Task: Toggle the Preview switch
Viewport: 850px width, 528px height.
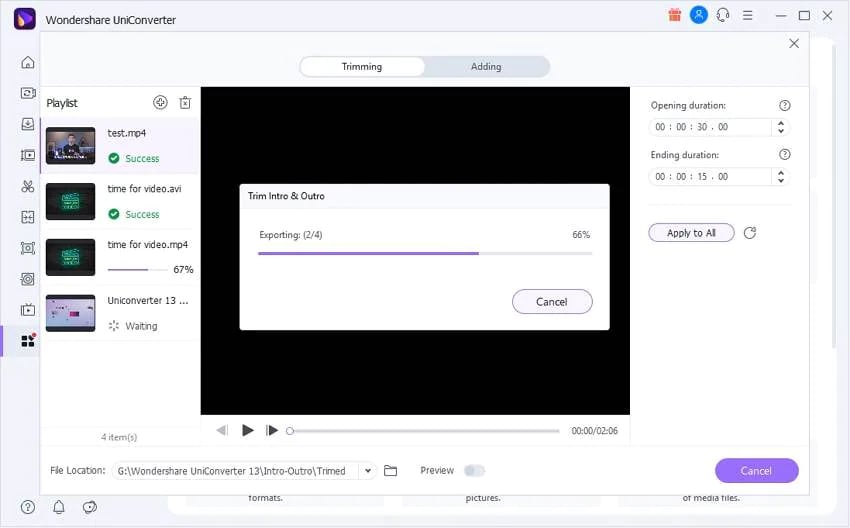Action: (474, 471)
